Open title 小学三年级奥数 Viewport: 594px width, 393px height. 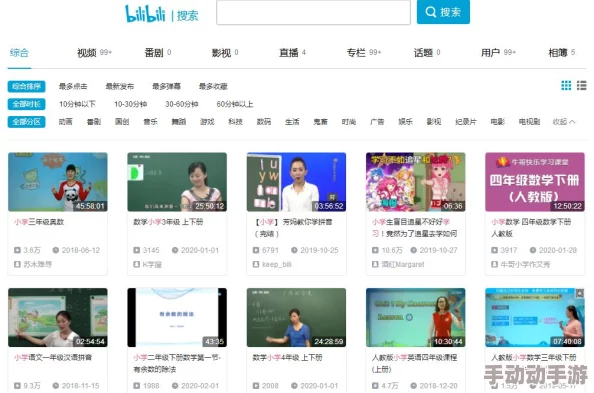39,222
